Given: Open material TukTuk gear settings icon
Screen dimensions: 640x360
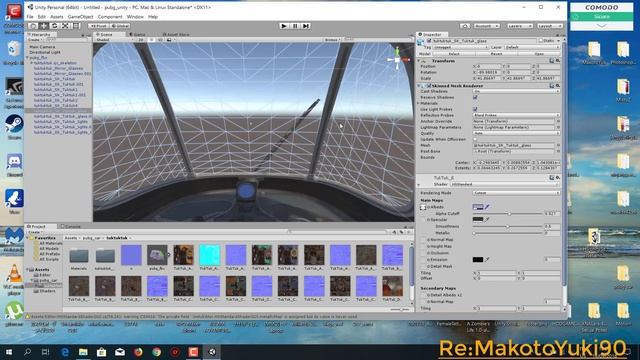Looking at the screenshot, I should point(557,178).
